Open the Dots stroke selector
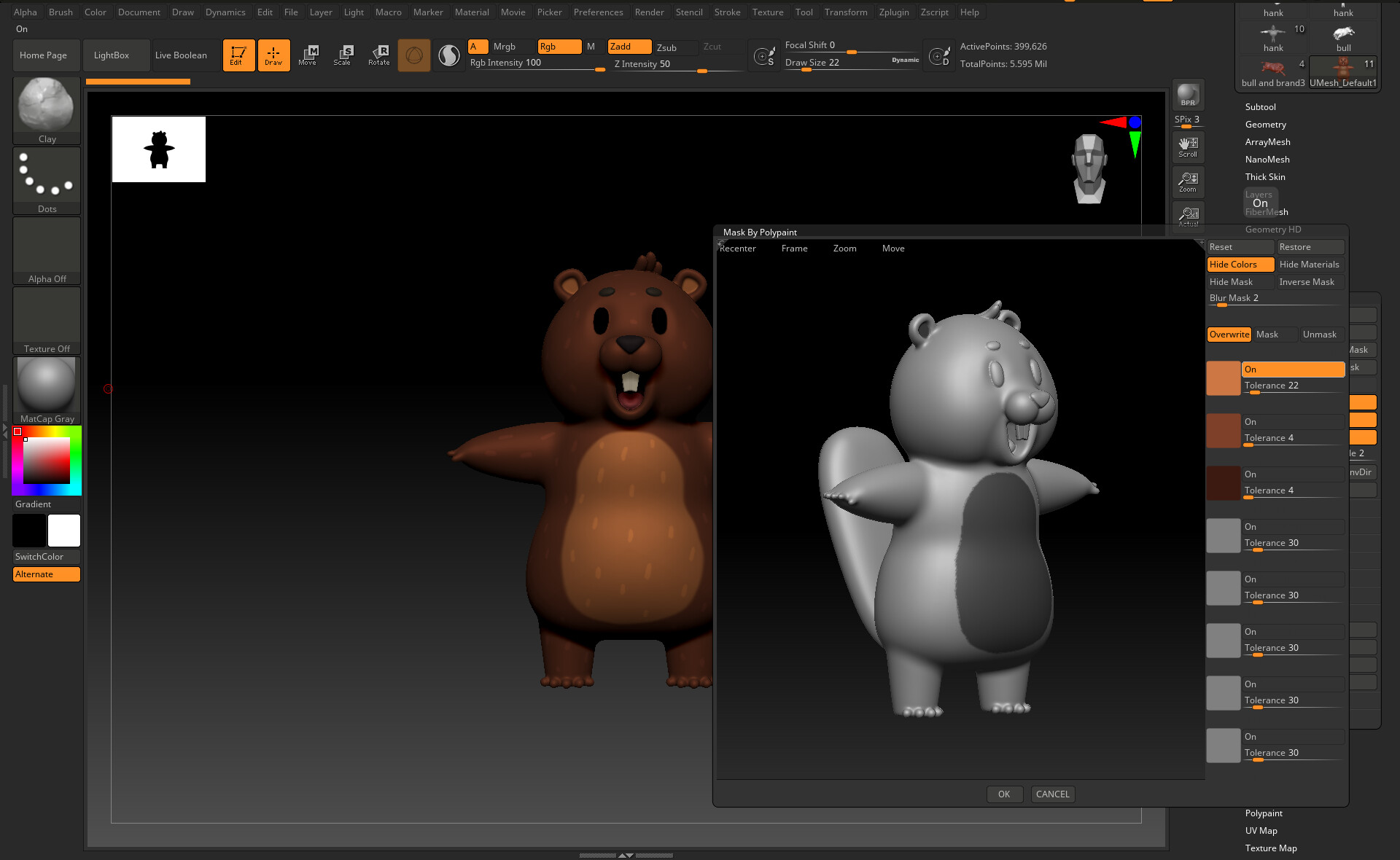The width and height of the screenshot is (1400, 860). 47,181
